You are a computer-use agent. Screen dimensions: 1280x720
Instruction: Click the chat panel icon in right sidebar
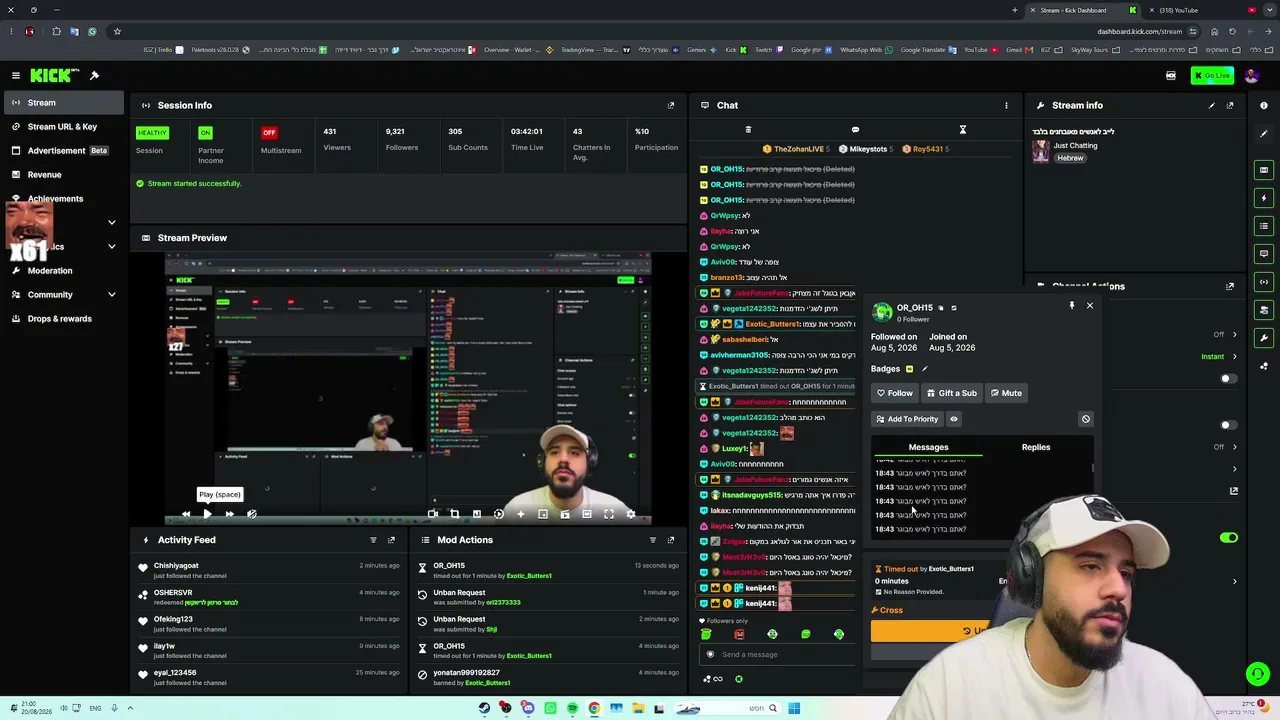[x=1264, y=254]
